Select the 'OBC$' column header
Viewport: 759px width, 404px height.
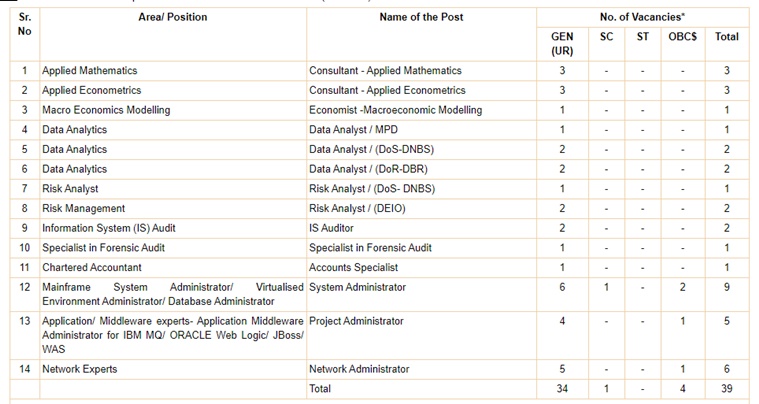pyautogui.click(x=683, y=37)
